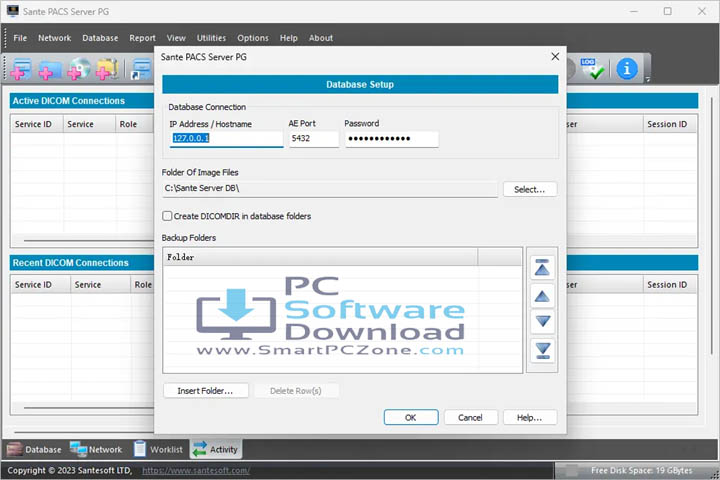Click the Sante PACS Server window icon
Image resolution: width=720 pixels, height=480 pixels.
[x=12, y=11]
